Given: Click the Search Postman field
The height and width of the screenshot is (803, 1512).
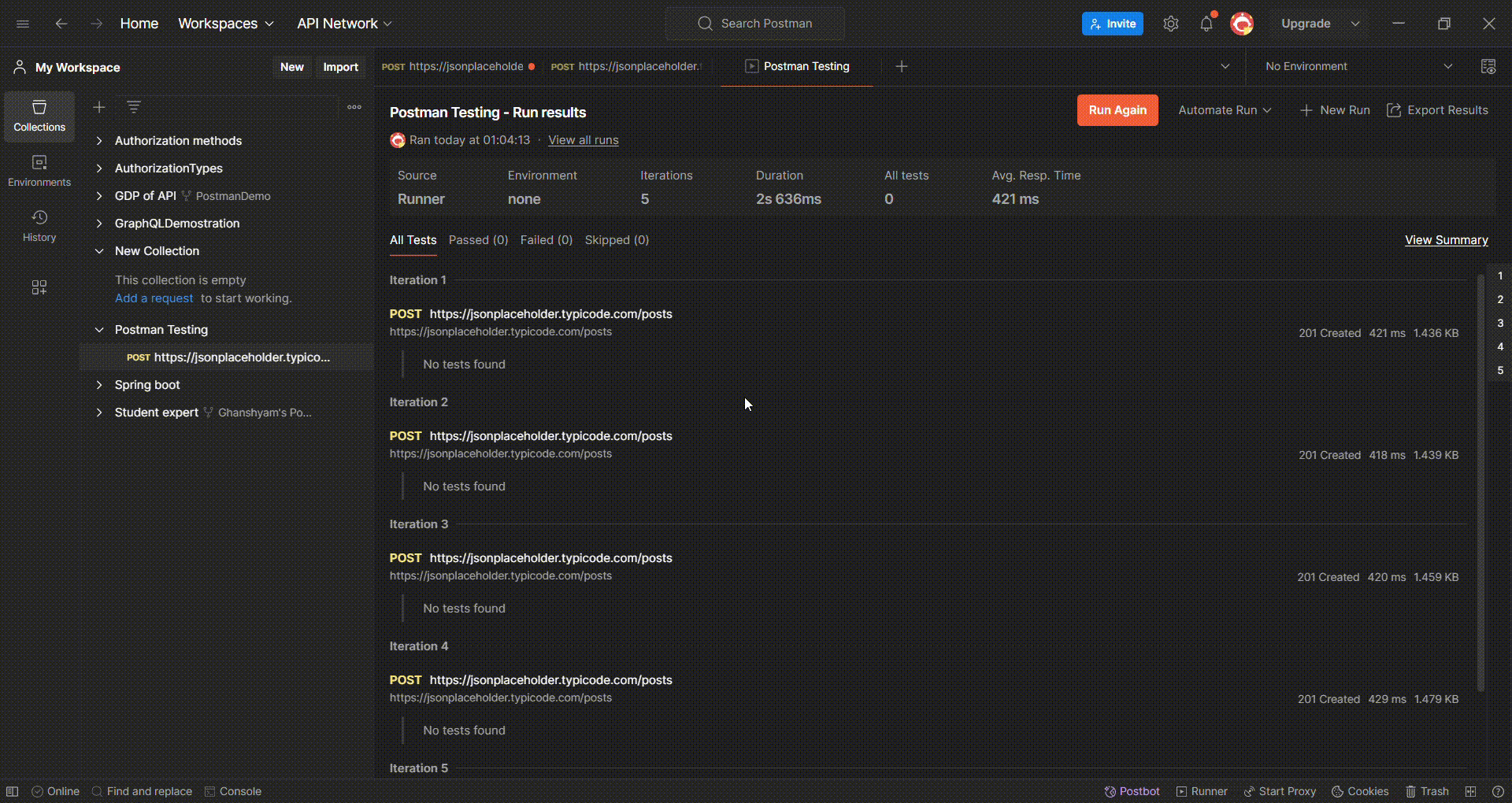Looking at the screenshot, I should coord(755,24).
